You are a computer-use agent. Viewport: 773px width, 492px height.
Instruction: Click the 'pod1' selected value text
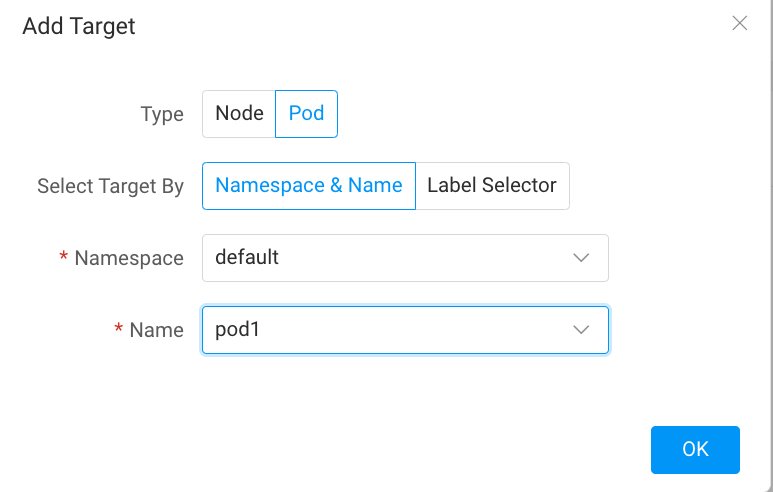click(x=236, y=330)
